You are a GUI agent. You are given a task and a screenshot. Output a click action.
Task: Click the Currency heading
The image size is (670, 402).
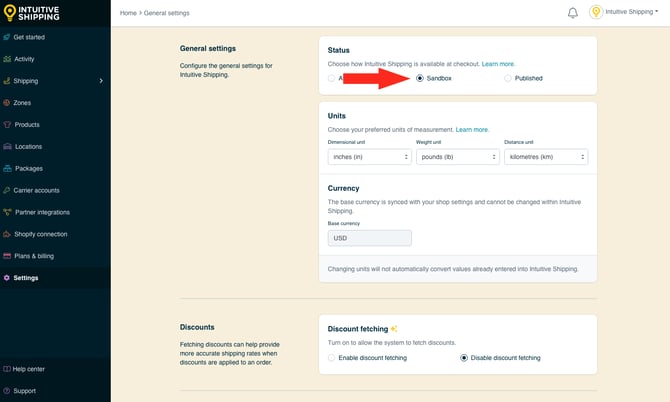point(343,188)
